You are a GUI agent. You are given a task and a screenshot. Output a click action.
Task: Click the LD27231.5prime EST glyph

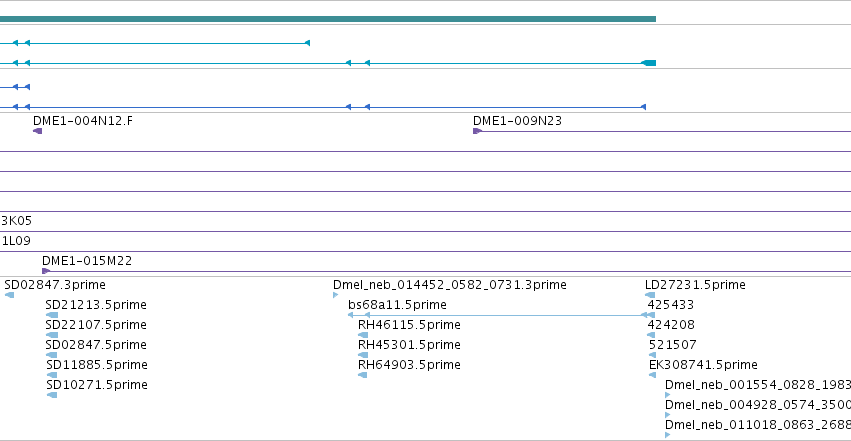(x=650, y=295)
